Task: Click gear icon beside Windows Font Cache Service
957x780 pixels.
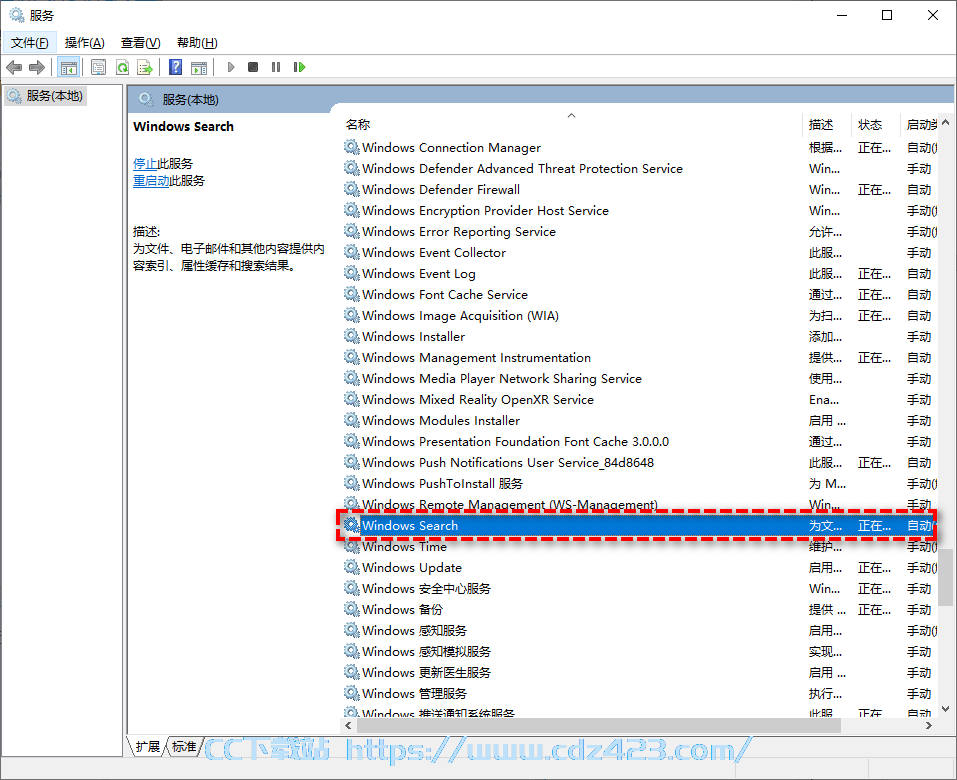Action: click(x=352, y=294)
